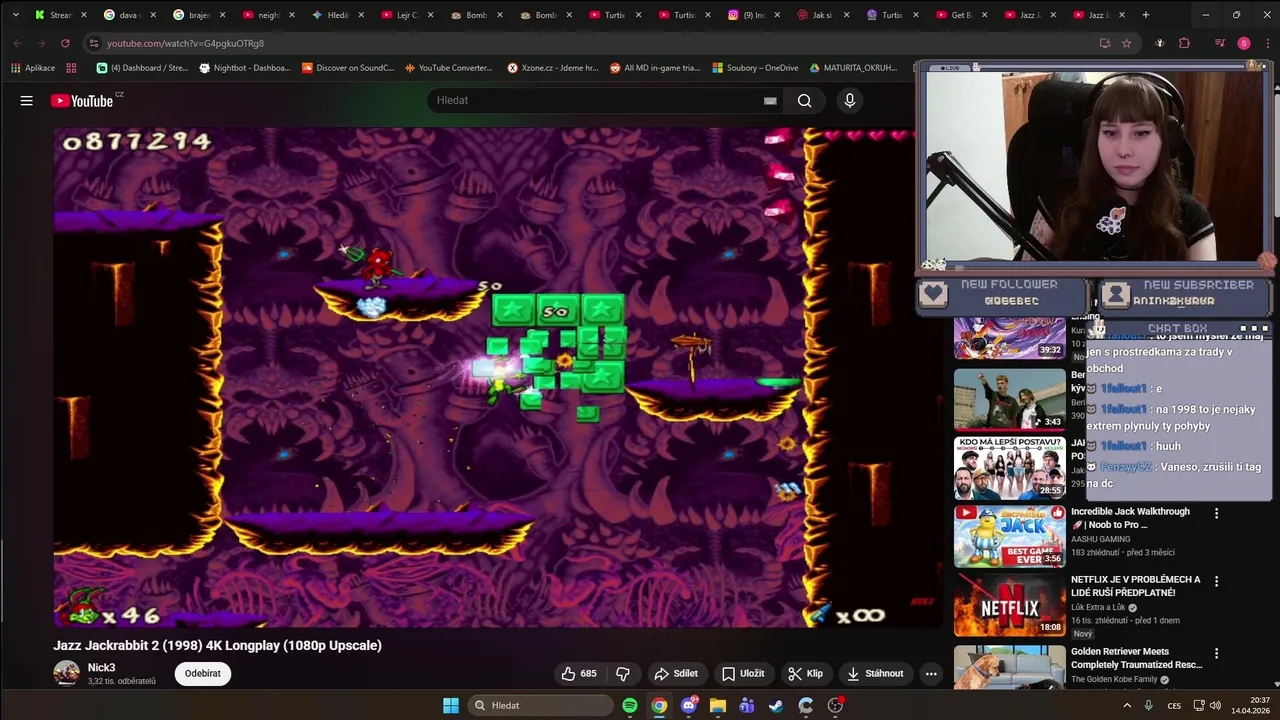
Task: Open Xzone.cz bookmark
Action: (553, 68)
